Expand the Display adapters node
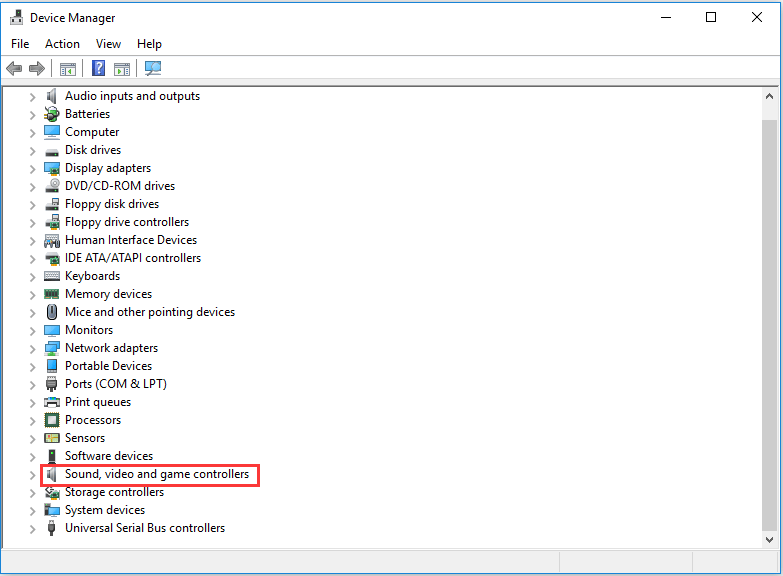This screenshot has height=576, width=783. click(32, 169)
